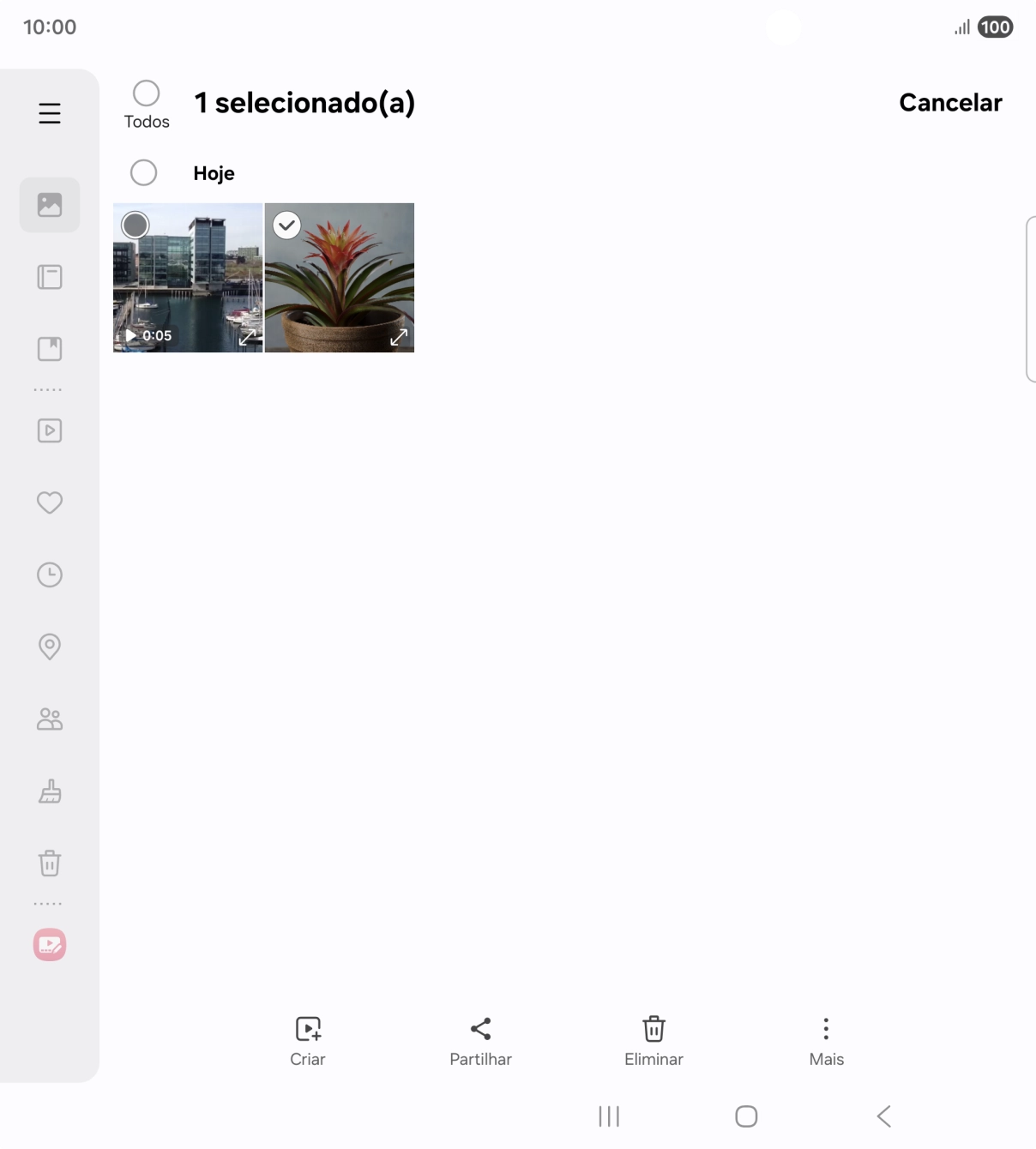
Task: Toggle selection for the Hoje date group
Action: pos(144,172)
